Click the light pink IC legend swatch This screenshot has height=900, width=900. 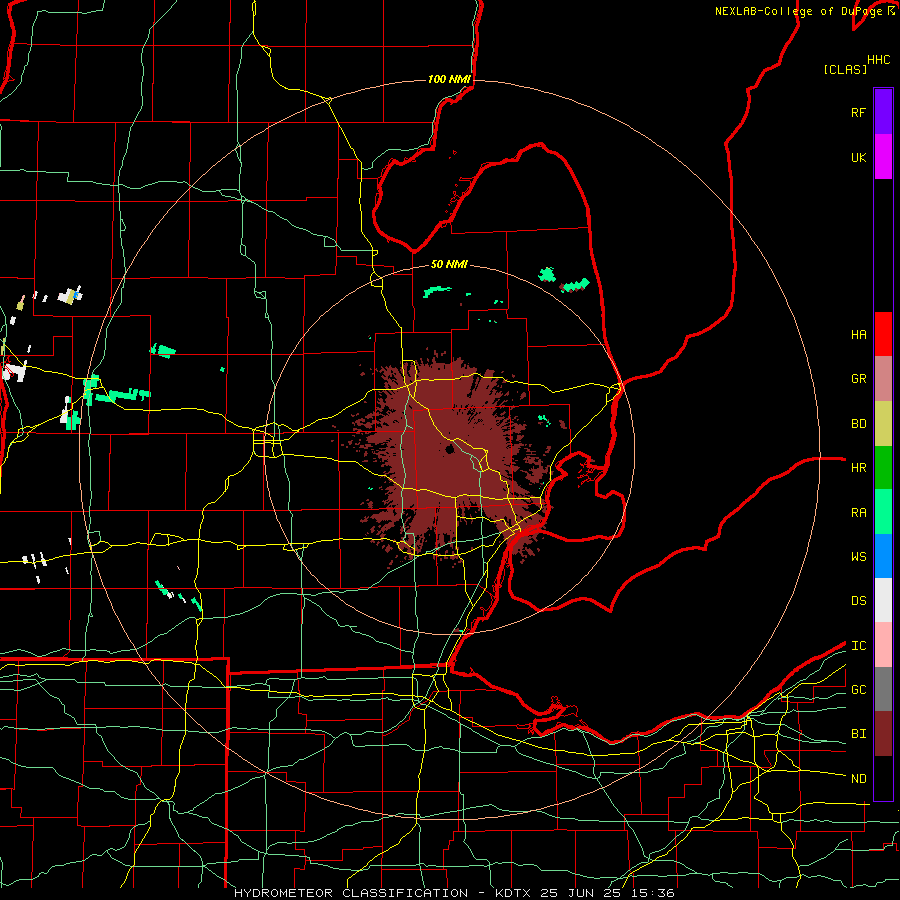click(883, 645)
